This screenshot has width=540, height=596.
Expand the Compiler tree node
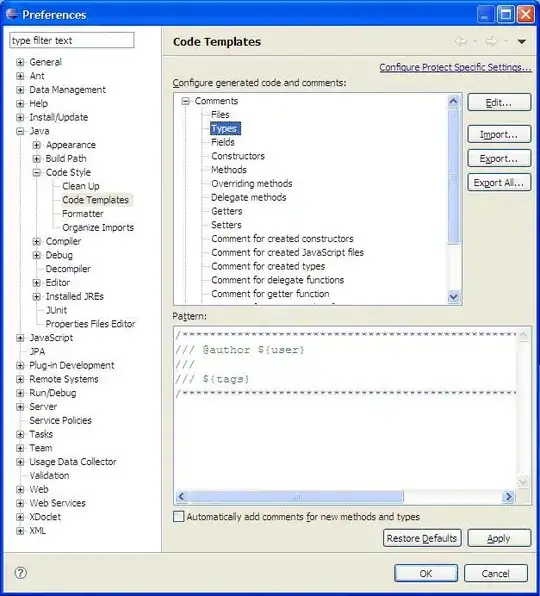36,241
